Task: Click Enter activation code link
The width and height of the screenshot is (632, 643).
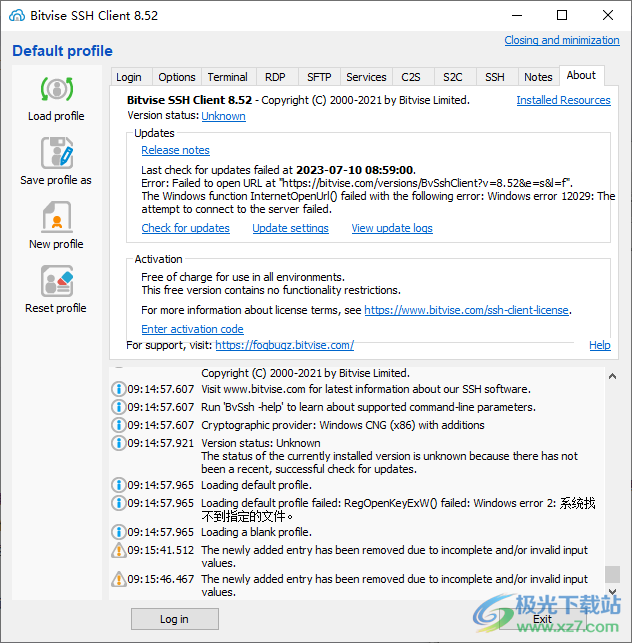Action: [192, 329]
